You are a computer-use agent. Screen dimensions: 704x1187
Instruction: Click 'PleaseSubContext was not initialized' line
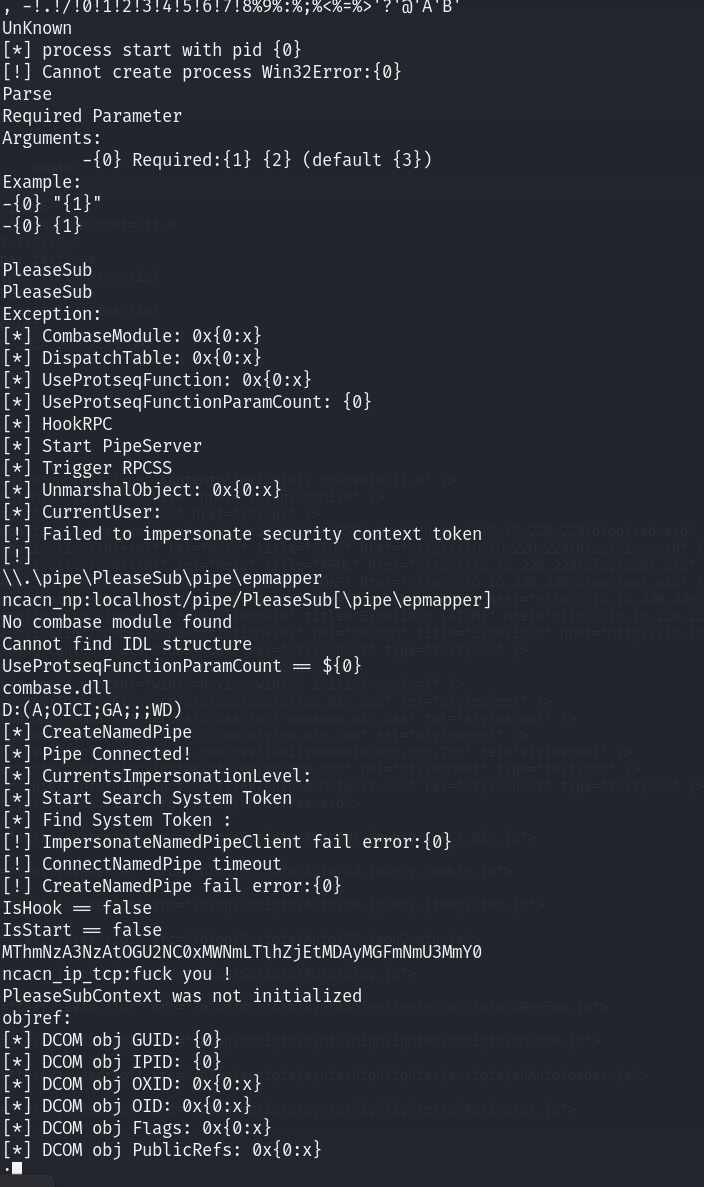182,996
